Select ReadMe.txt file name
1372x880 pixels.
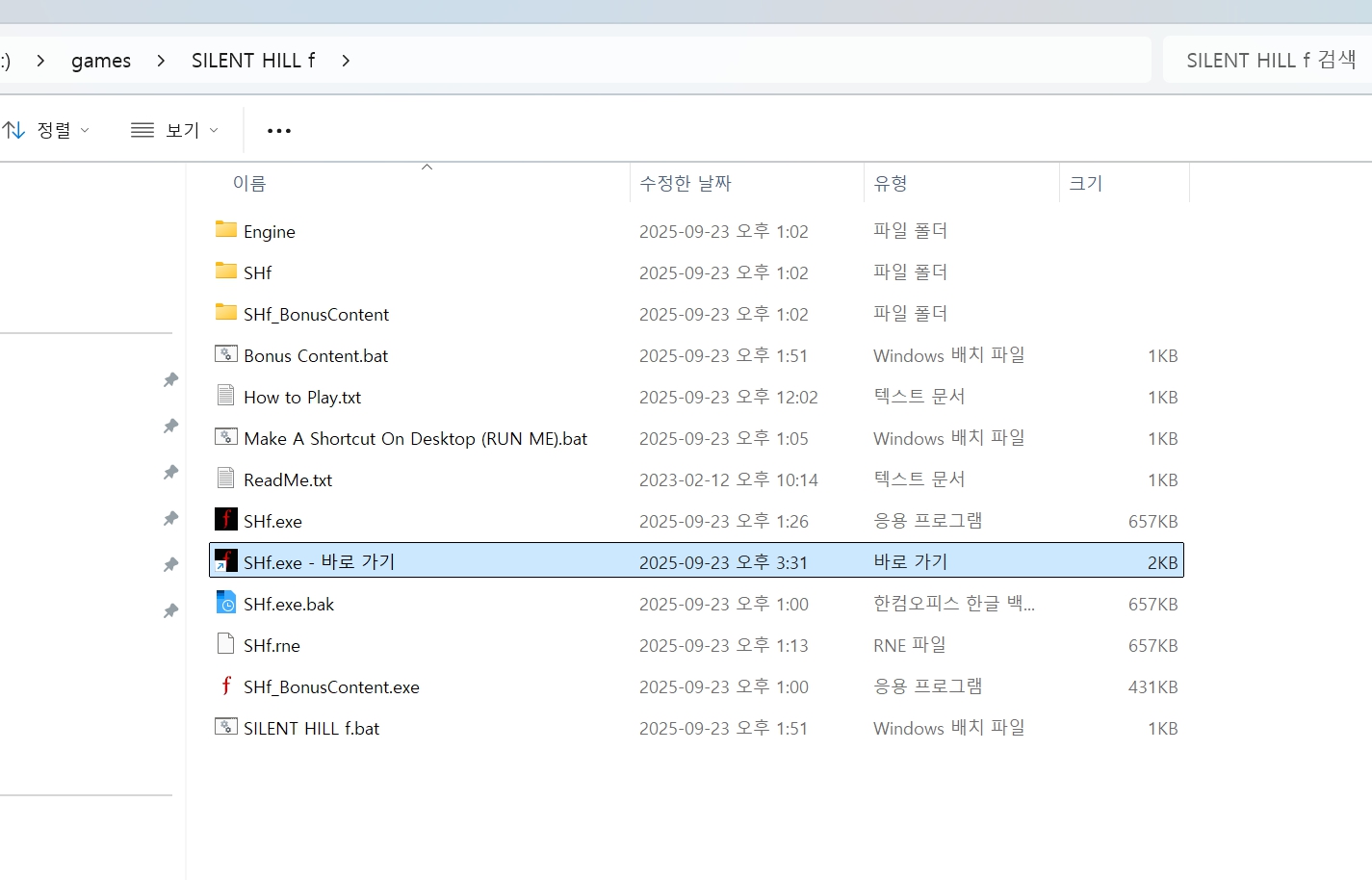(288, 480)
